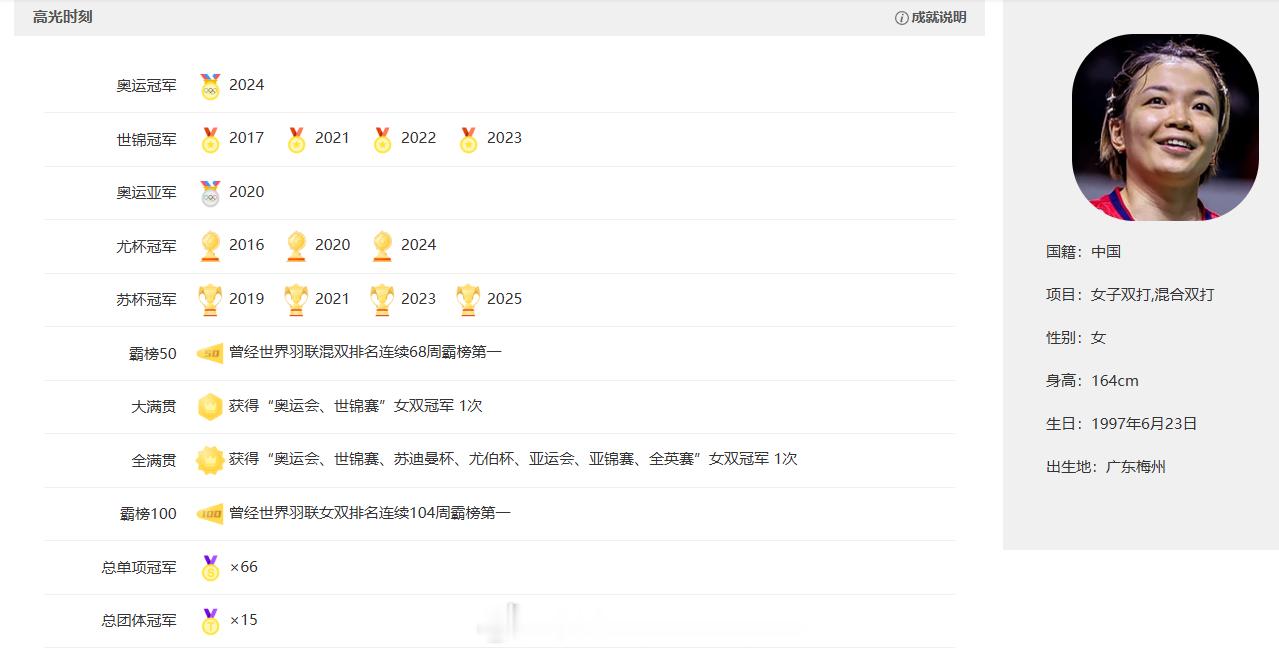Click the 世锦冠军 row label
The height and width of the screenshot is (655, 1279).
(x=146, y=139)
